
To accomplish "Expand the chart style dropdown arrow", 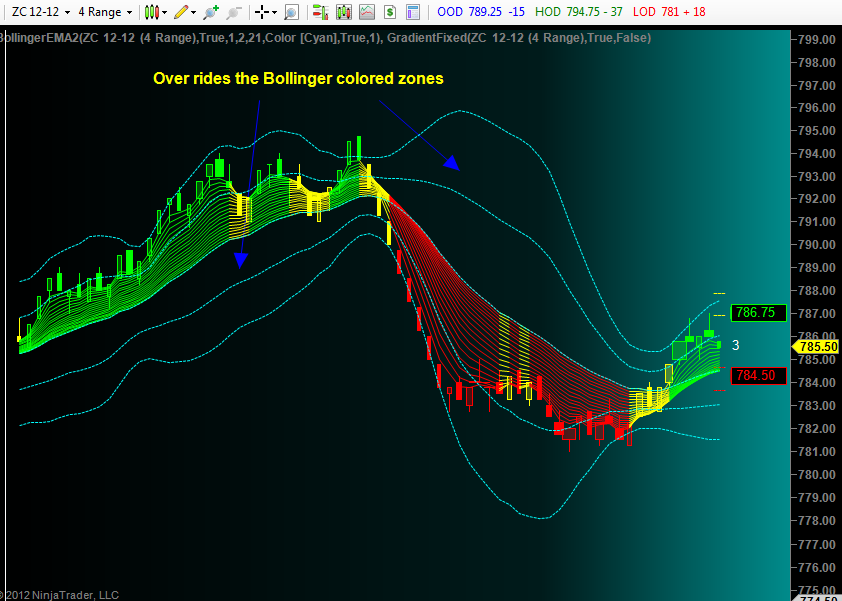I will (164, 12).
